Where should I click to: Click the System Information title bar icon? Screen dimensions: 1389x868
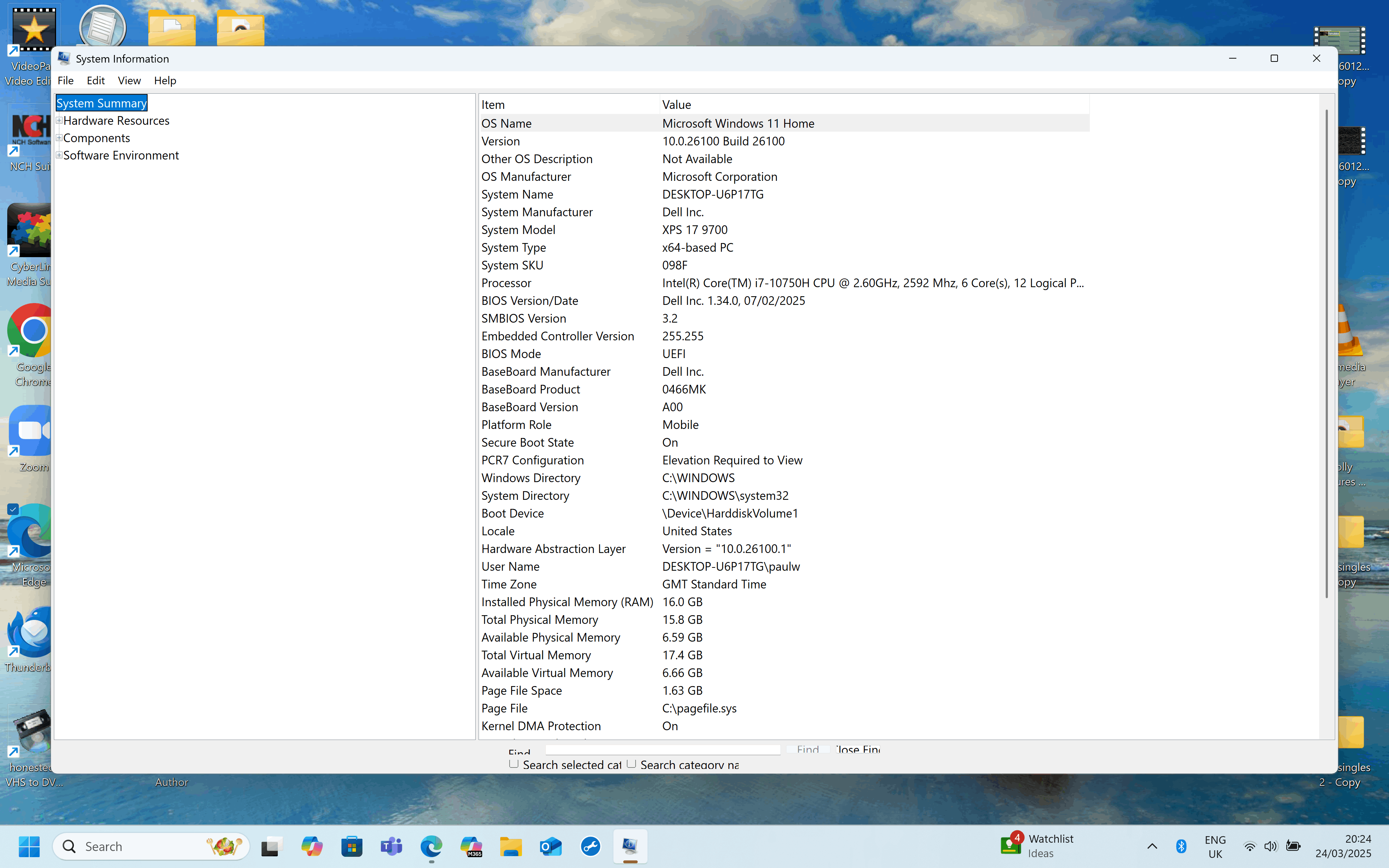[x=64, y=59]
